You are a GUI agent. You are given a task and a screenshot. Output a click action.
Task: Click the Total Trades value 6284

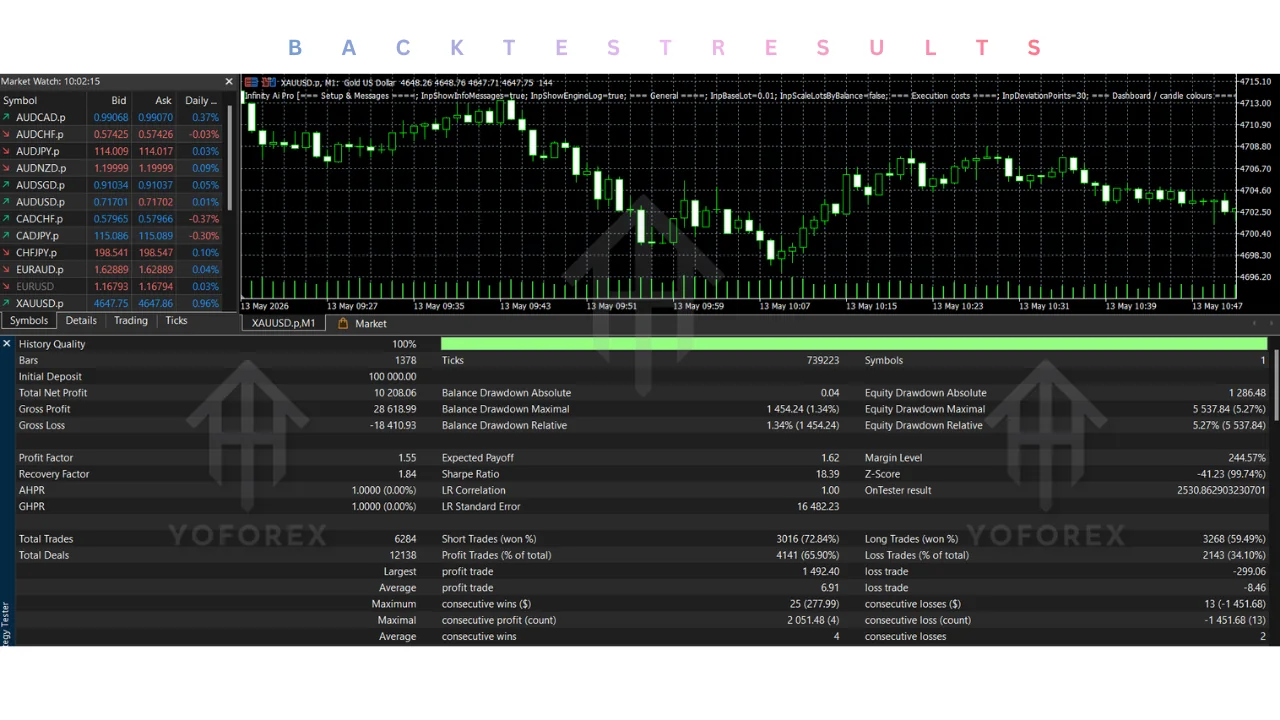pos(404,539)
